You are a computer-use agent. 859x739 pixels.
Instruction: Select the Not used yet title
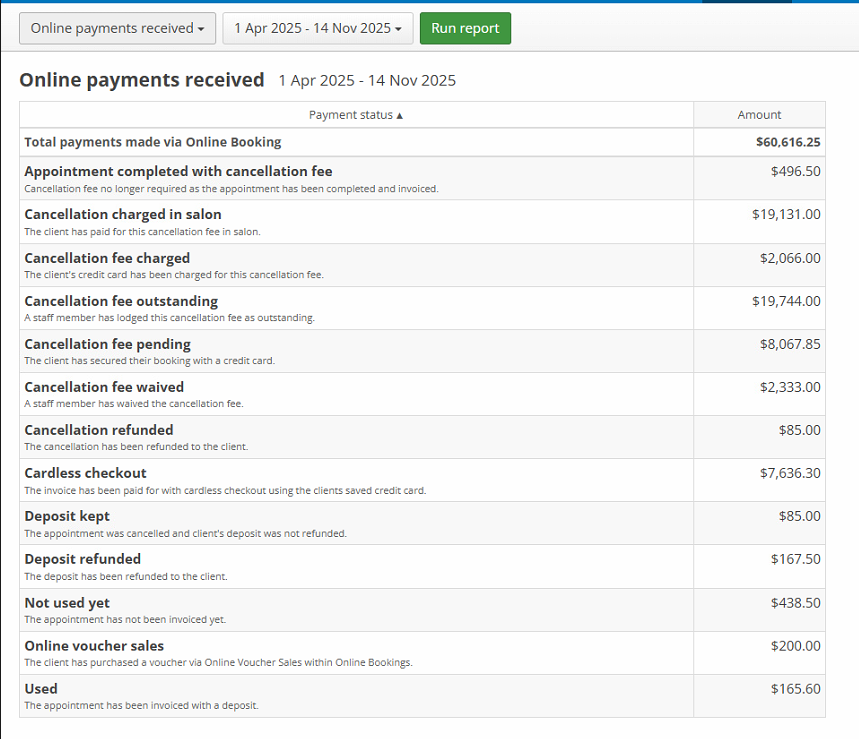(x=67, y=603)
